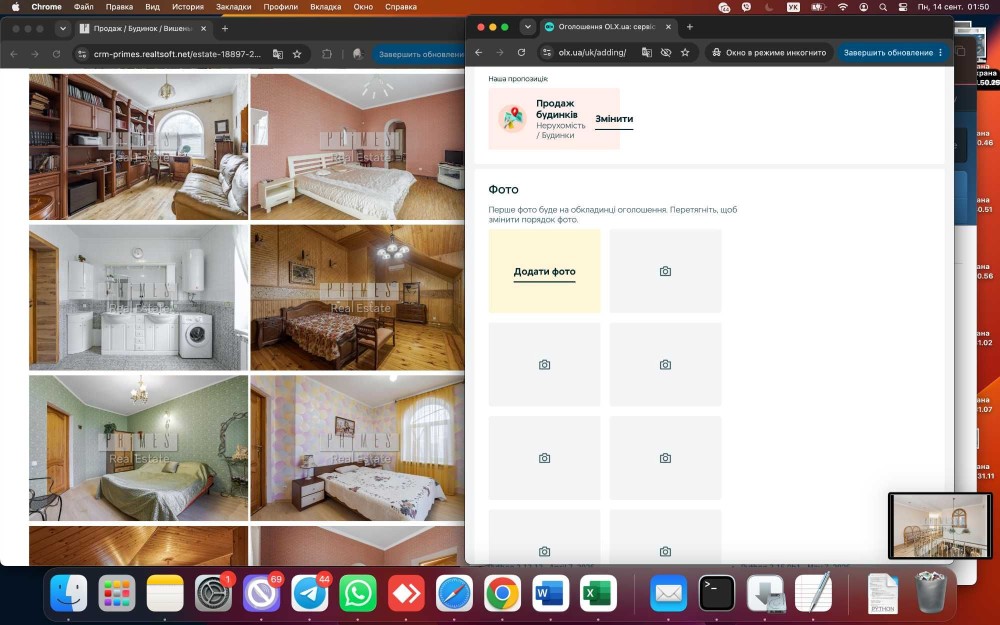The image size is (1000, 625).
Task: Click the Змінити category link
Action: [614, 119]
